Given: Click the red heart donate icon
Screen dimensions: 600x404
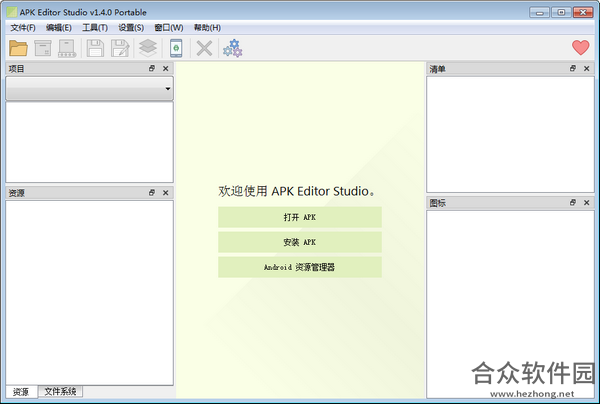Looking at the screenshot, I should (x=580, y=48).
